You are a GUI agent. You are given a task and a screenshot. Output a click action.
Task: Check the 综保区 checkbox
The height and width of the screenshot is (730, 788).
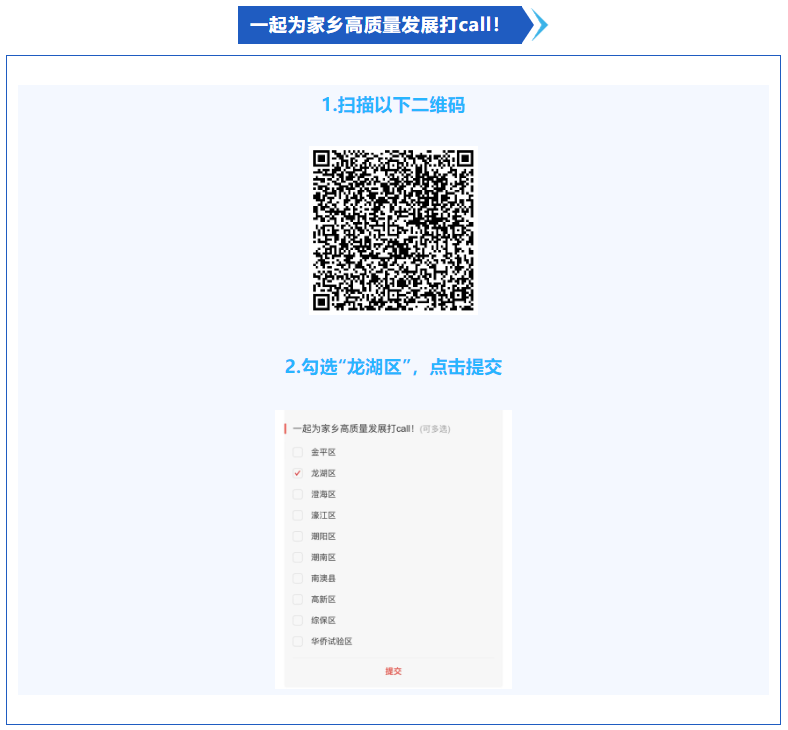click(x=298, y=620)
